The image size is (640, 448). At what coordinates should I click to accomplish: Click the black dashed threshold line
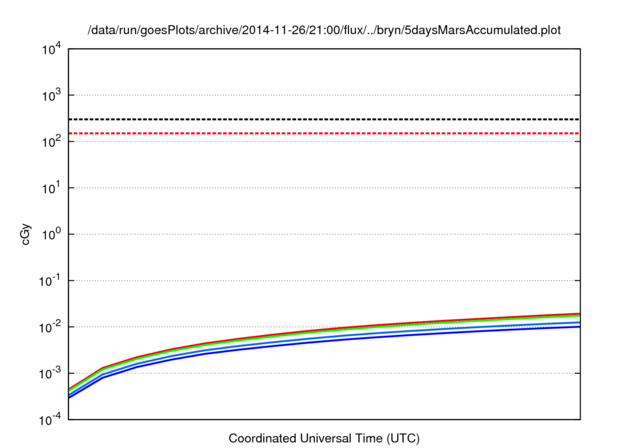[x=324, y=119]
